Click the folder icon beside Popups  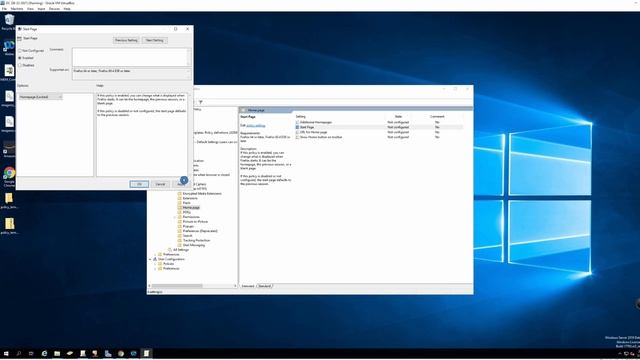pos(180,226)
